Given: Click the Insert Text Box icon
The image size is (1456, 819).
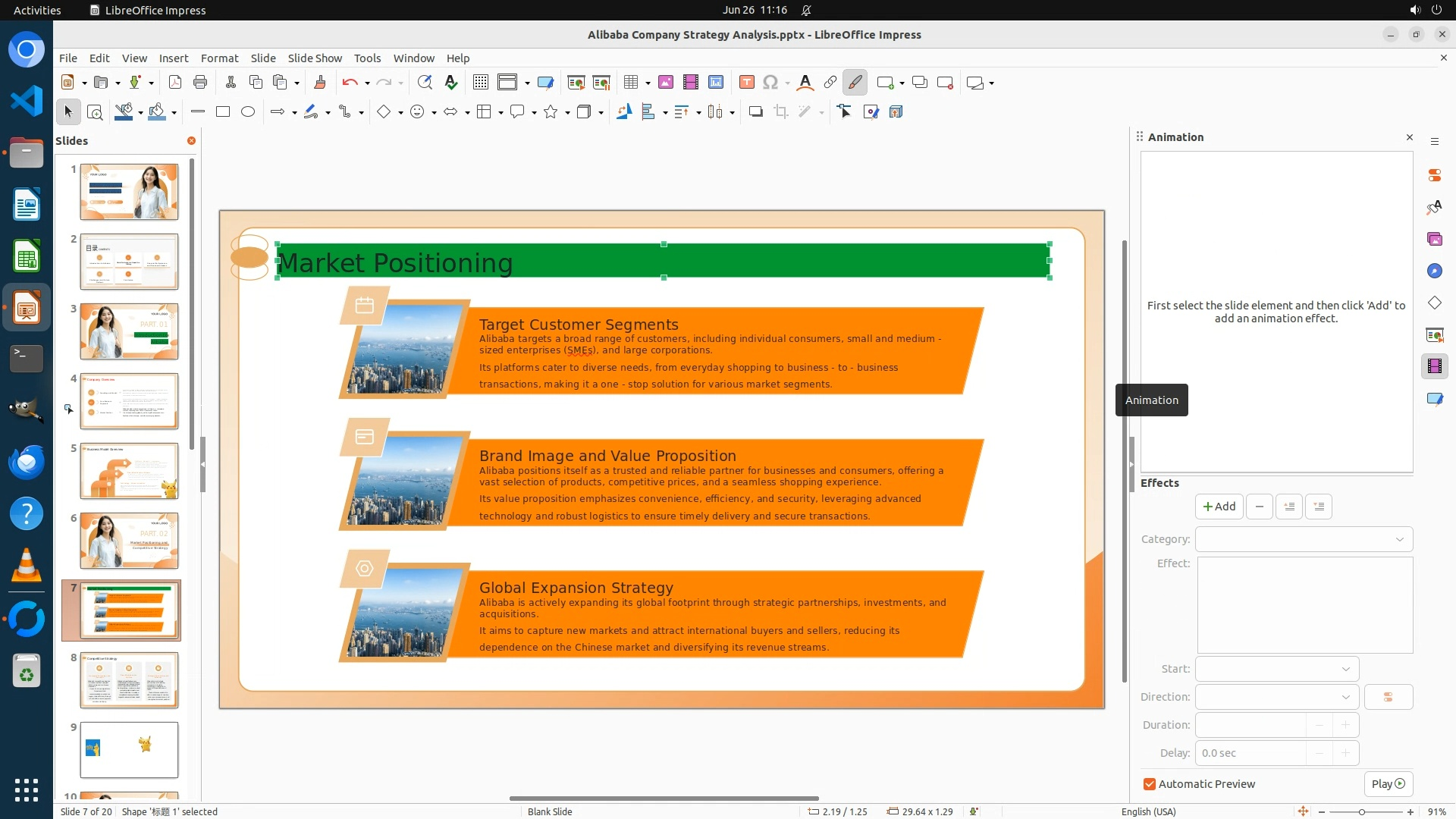Looking at the screenshot, I should coord(746,83).
